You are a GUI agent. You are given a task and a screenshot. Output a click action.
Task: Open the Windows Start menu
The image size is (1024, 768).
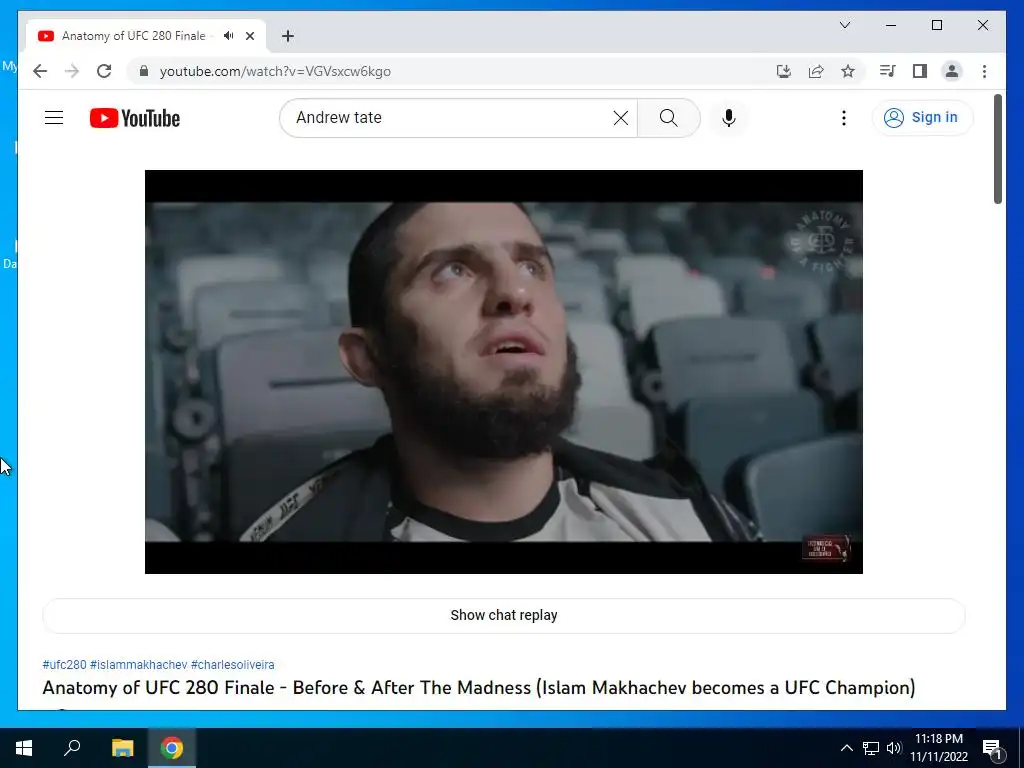click(x=24, y=748)
